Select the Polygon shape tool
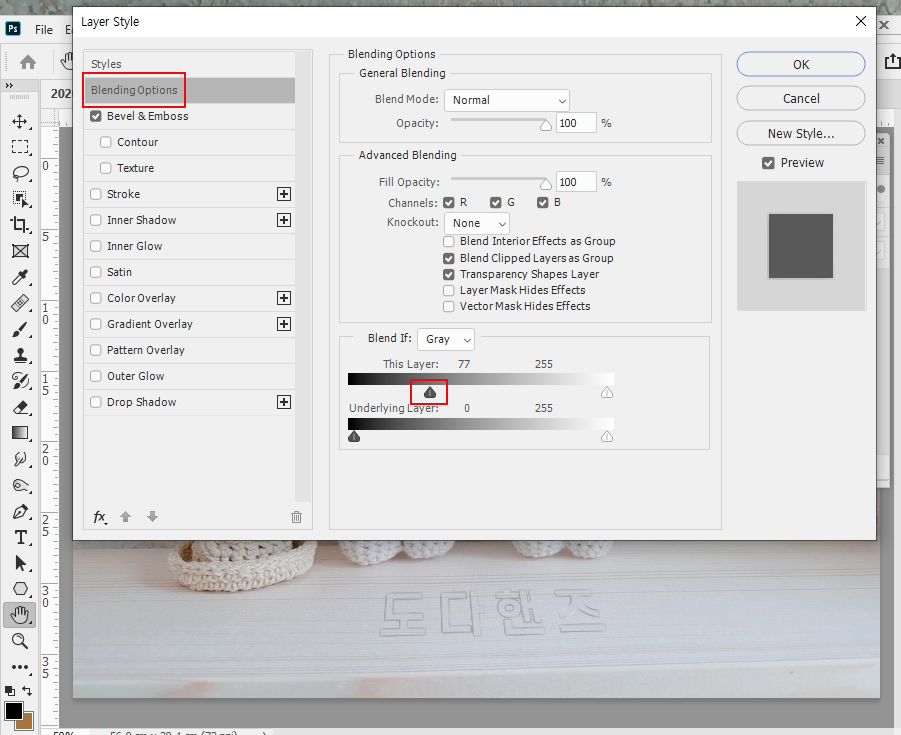This screenshot has width=901, height=735. (20, 589)
